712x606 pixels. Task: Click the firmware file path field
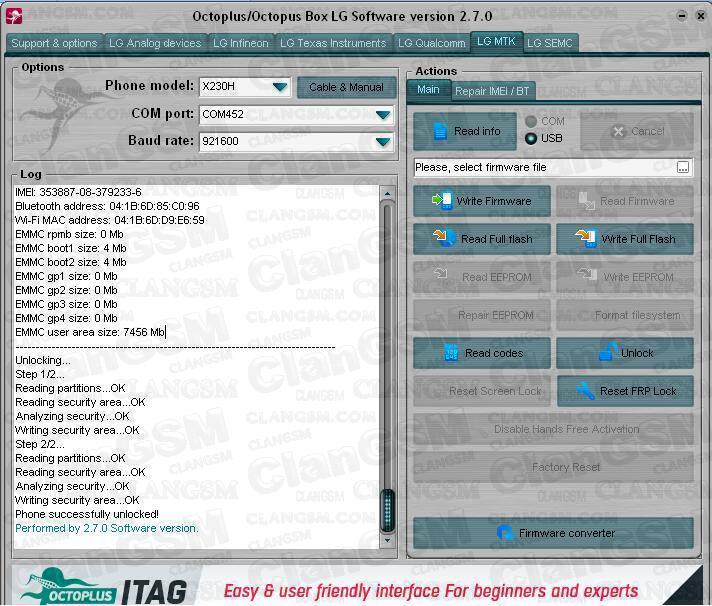(545, 168)
